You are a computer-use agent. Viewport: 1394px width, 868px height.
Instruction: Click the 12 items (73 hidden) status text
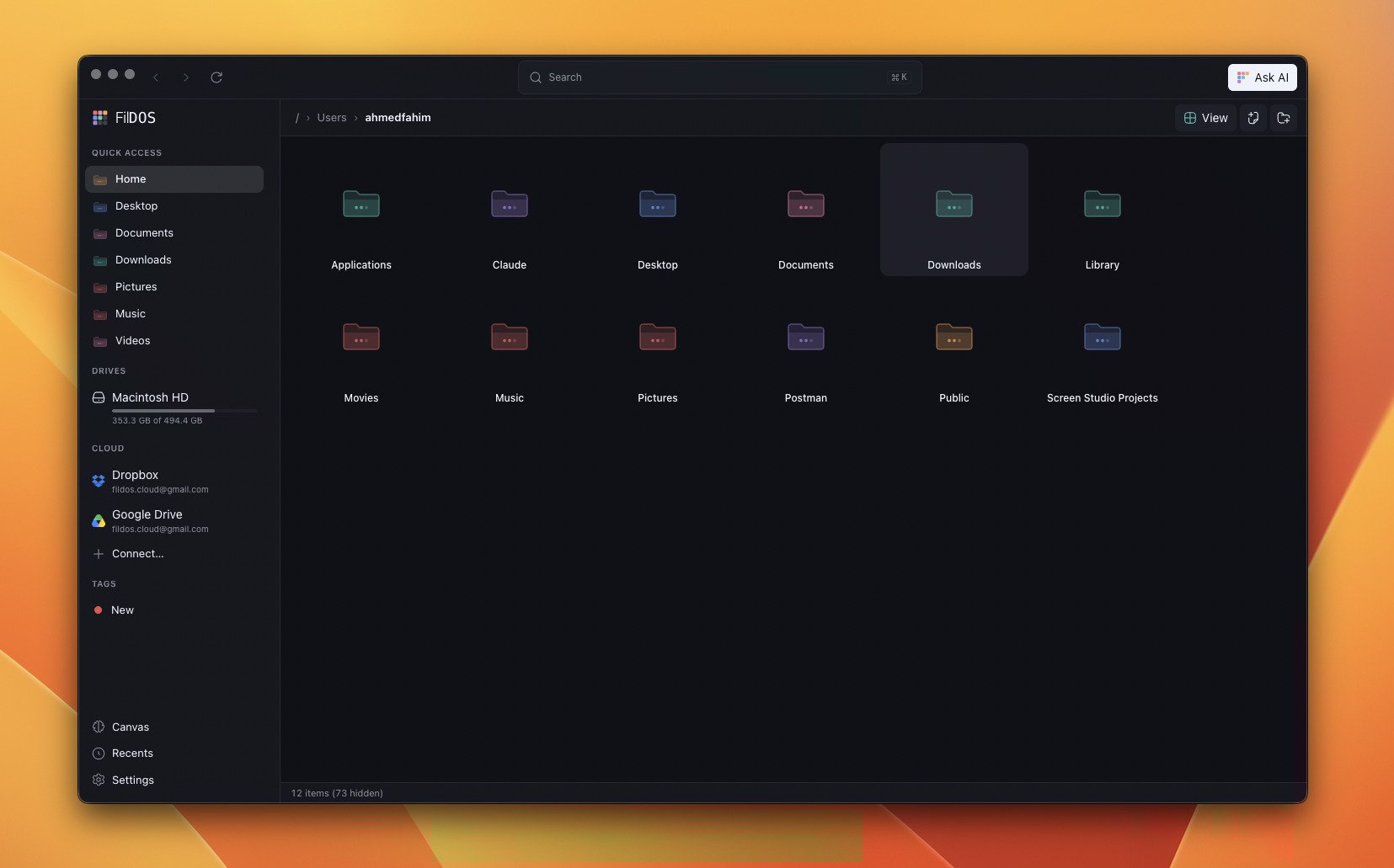point(337,793)
